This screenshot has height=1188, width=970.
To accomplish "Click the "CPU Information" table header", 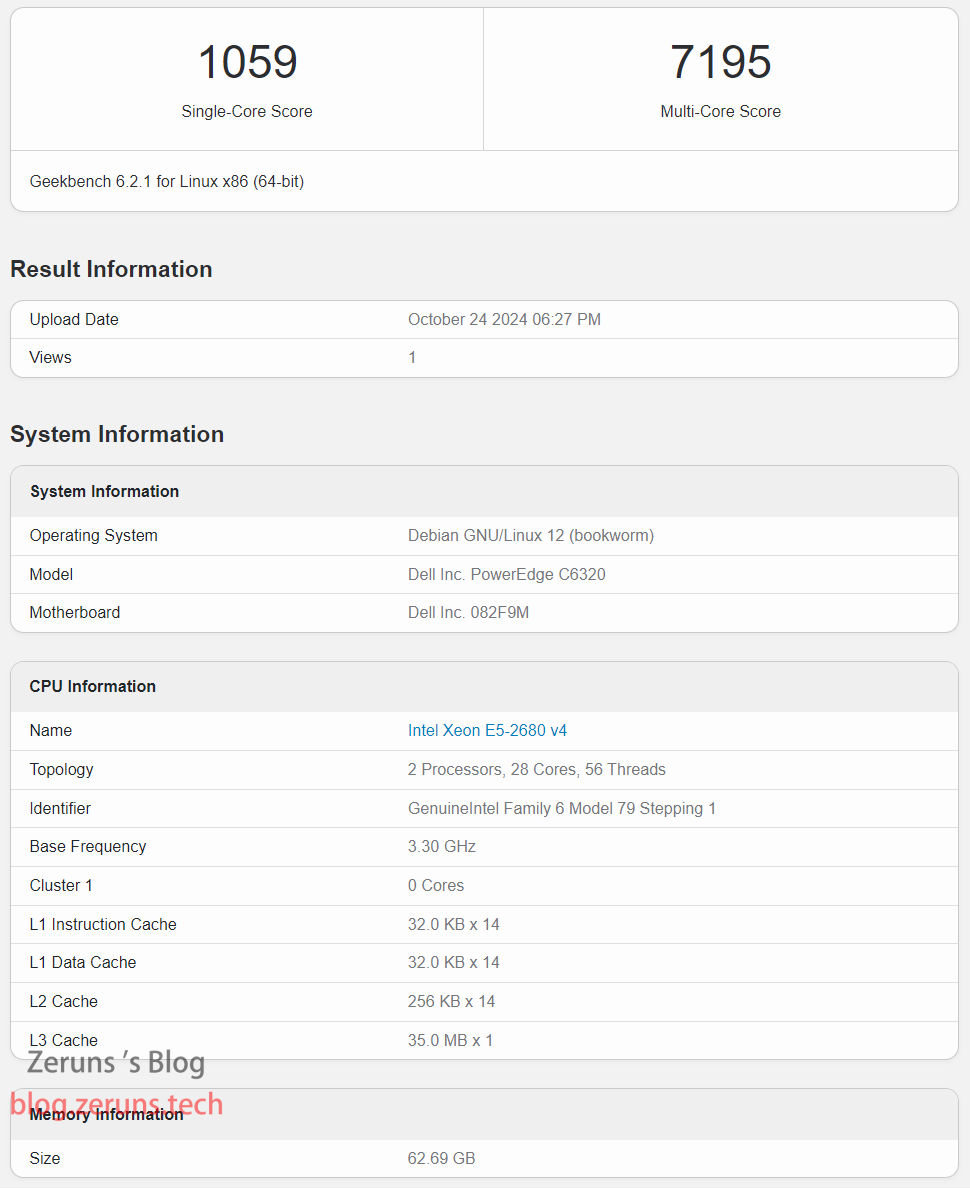I will (93, 687).
